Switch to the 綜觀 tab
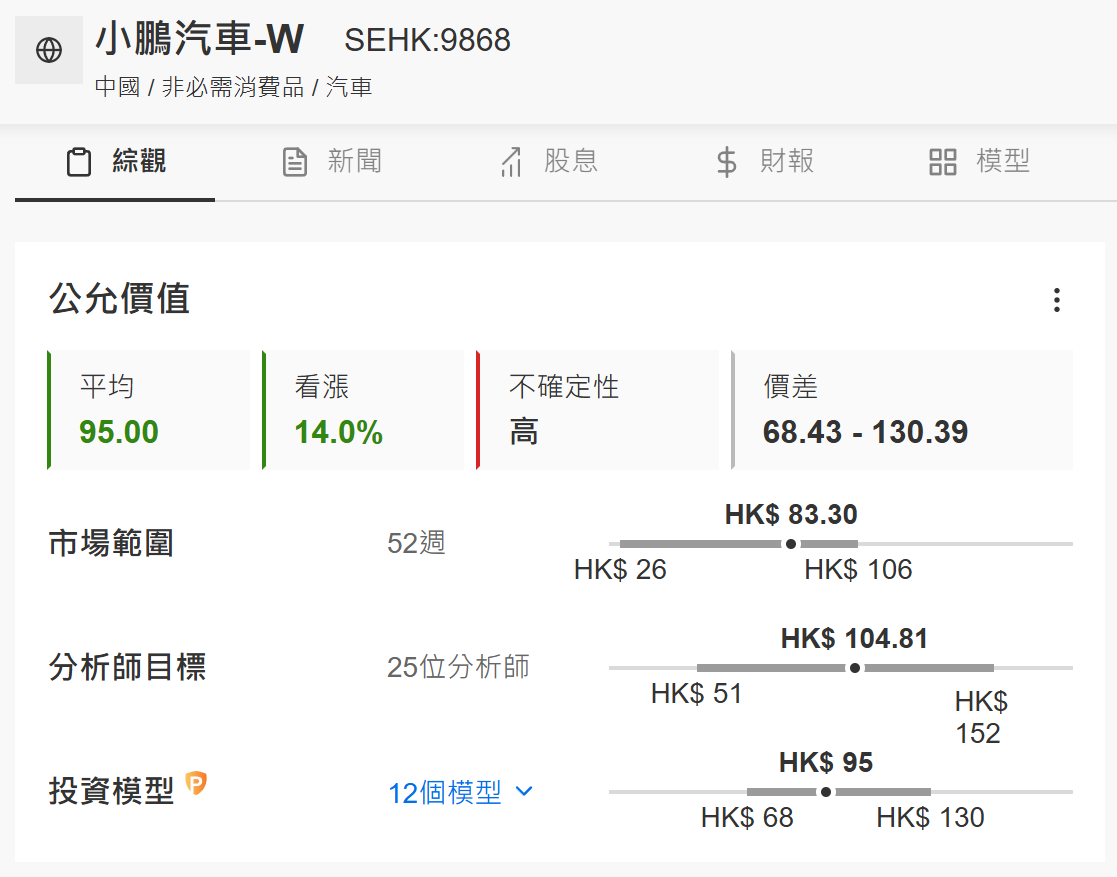The image size is (1117, 877). (115, 162)
